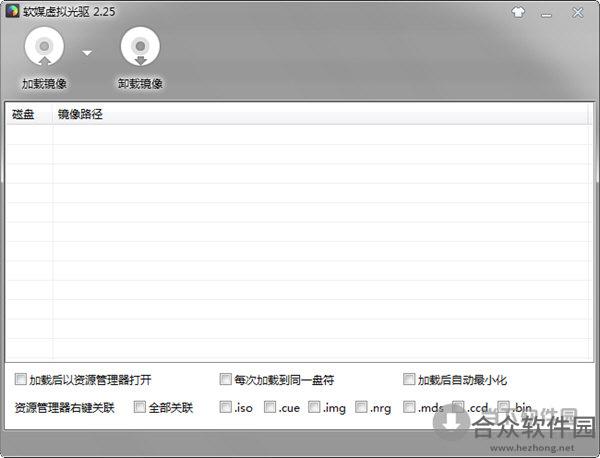Screen dimensions: 600x458
Task: Click the 加载镜像 text label
Action: tap(44, 84)
